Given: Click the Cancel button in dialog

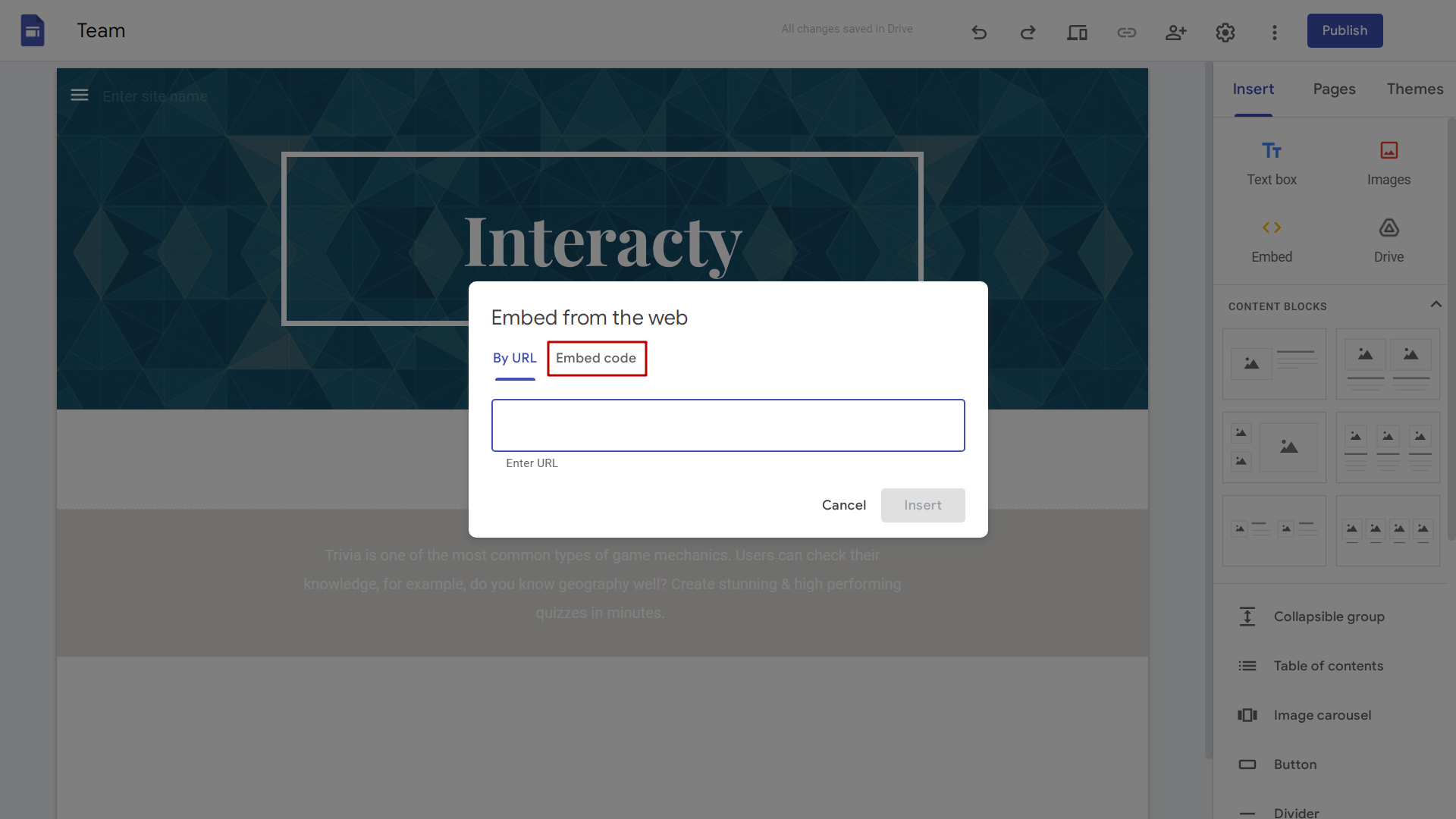Looking at the screenshot, I should click(843, 505).
